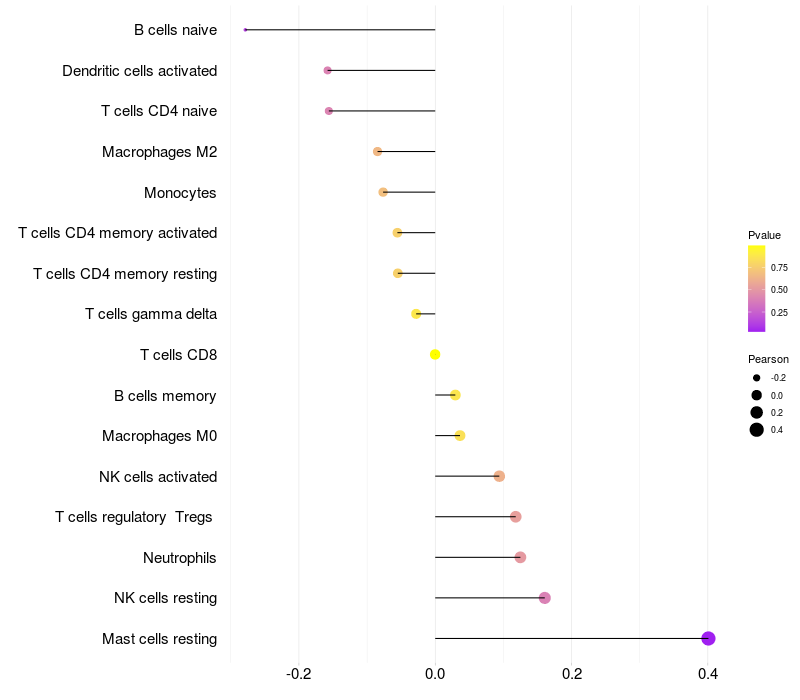The image size is (800, 700).
Task: Click the Macrophages M2 data point
Action: [x=378, y=152]
